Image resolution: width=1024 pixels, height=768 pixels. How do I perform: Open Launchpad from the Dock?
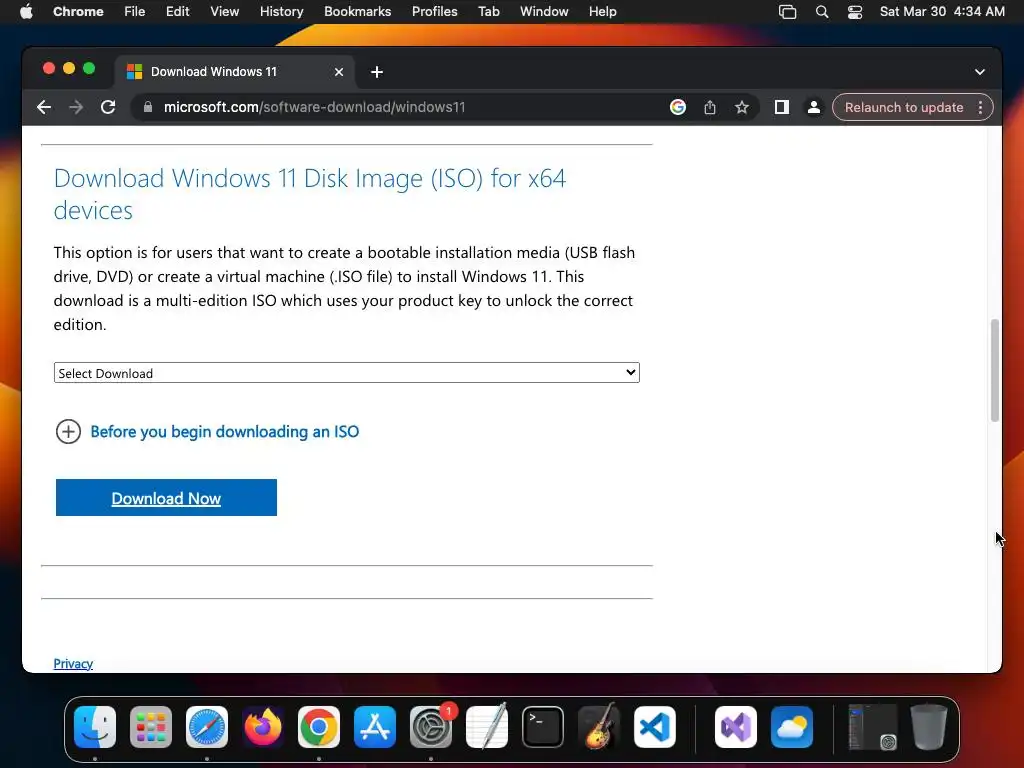(x=151, y=727)
